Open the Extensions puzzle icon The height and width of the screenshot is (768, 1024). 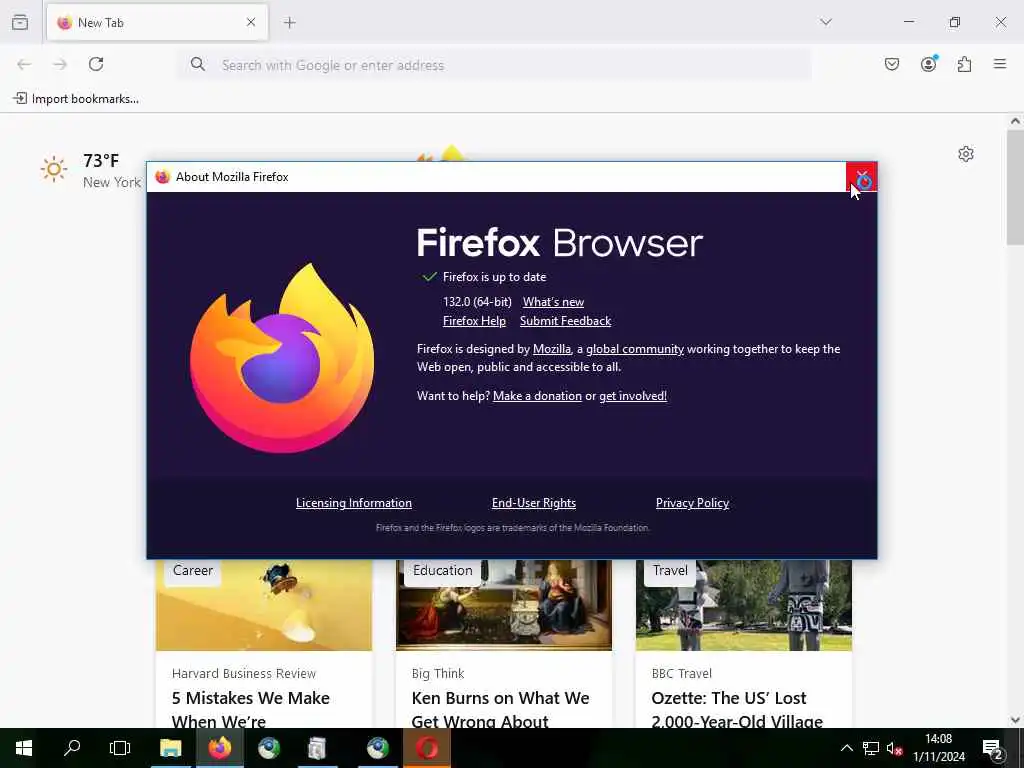pyautogui.click(x=964, y=64)
